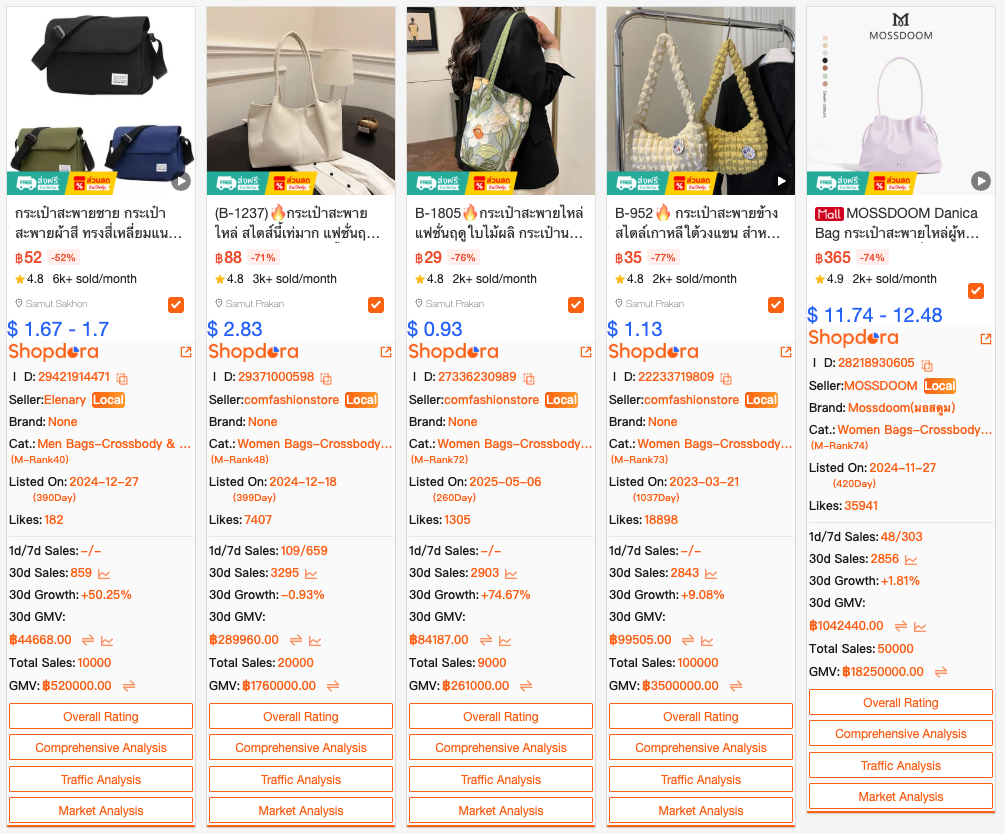Copy product ID 22233719809

[726, 378]
